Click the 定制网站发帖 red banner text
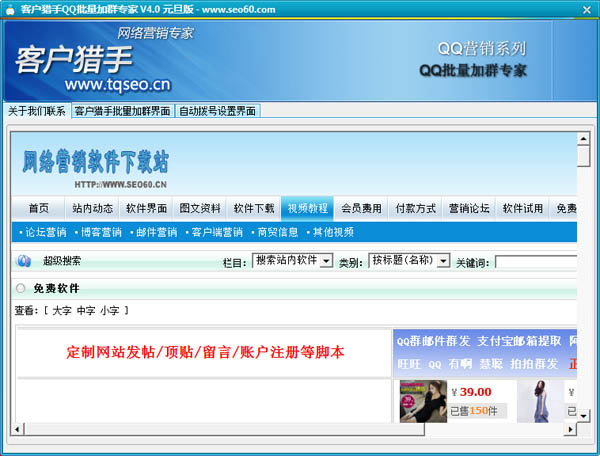 coord(205,353)
